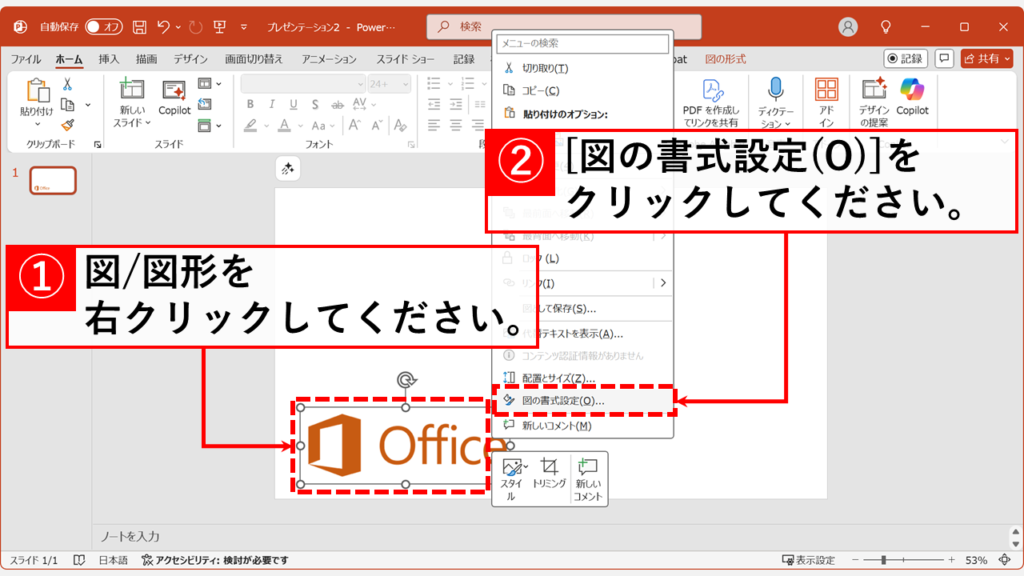Toggle the AutoSave (自動保存) switch
Image resolution: width=1024 pixels, height=576 pixels.
[103, 27]
